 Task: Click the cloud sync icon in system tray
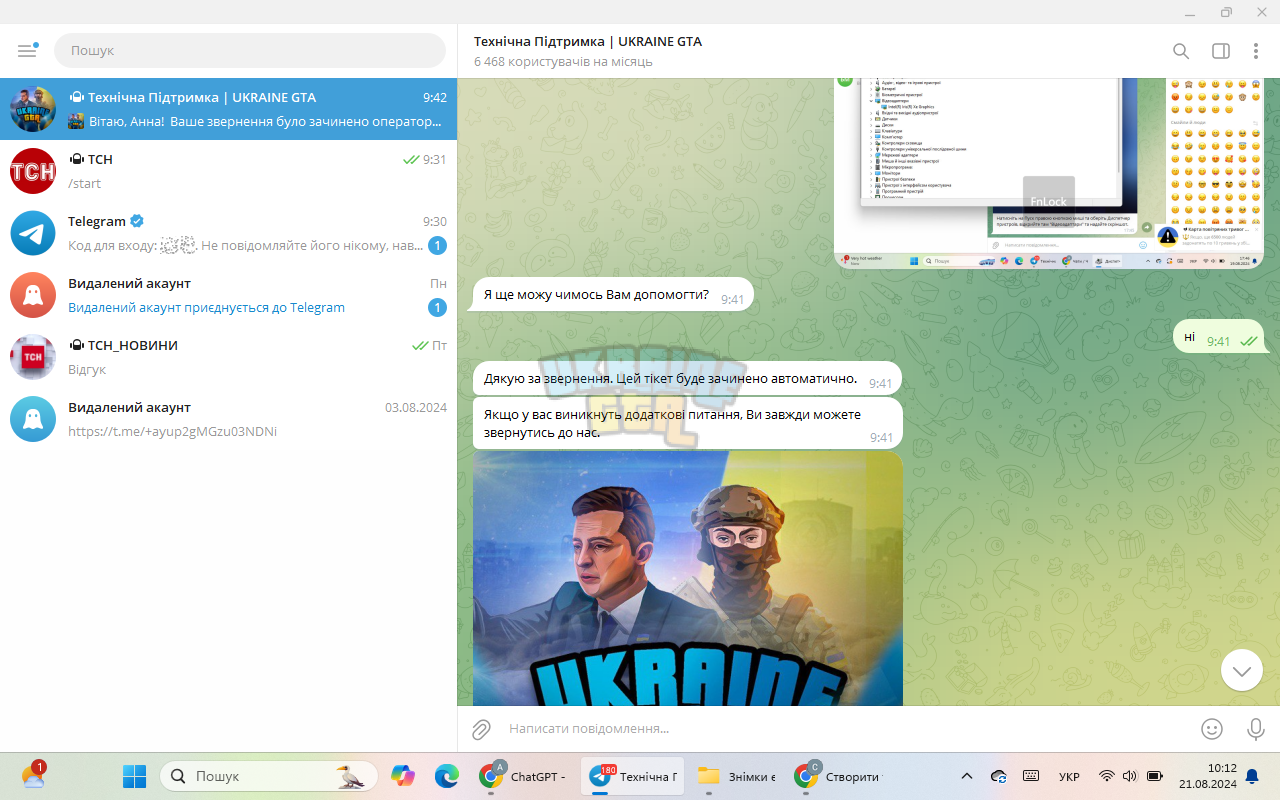point(998,776)
